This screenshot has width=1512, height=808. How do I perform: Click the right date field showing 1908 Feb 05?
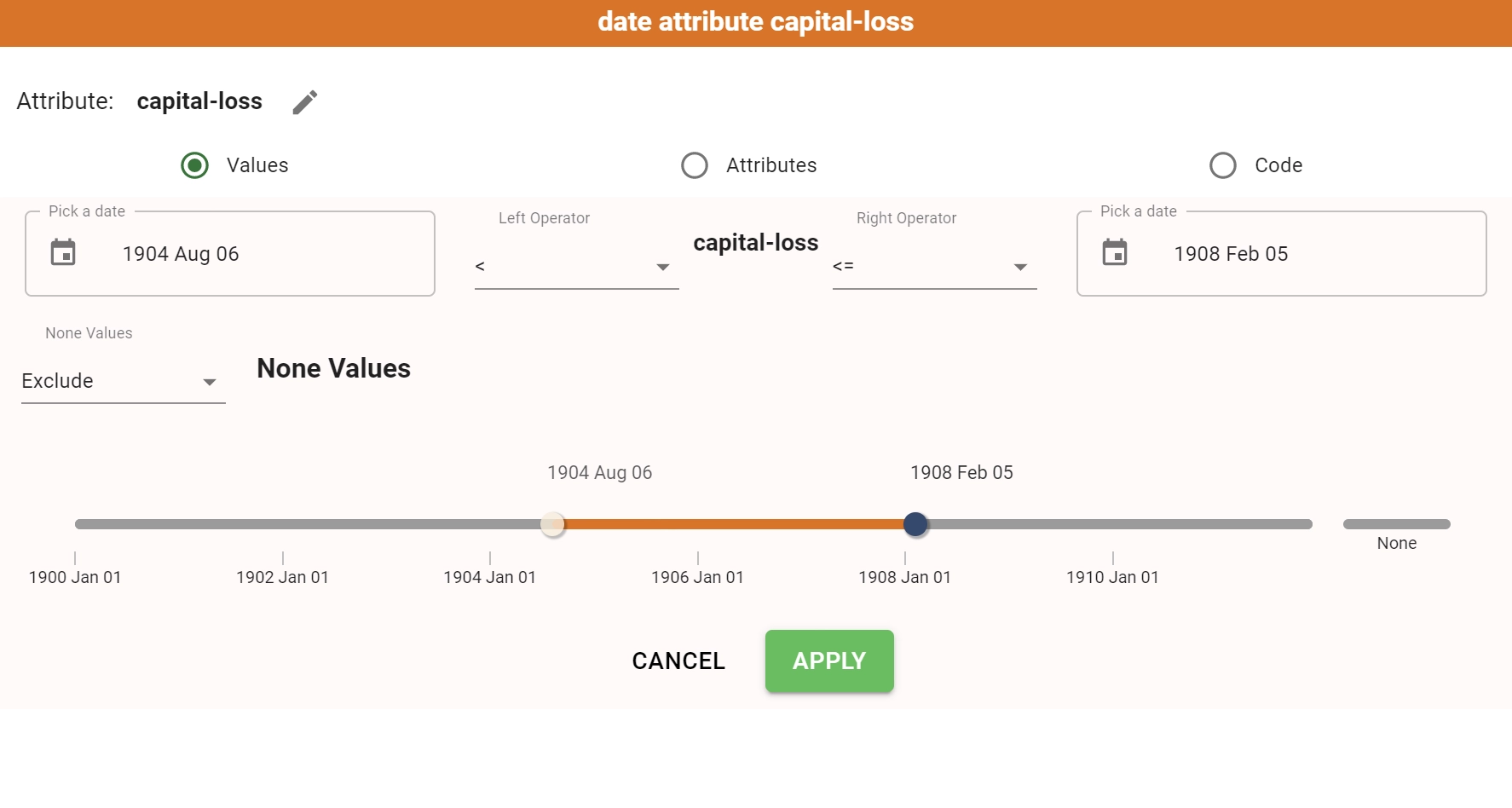pyautogui.click(x=1282, y=254)
